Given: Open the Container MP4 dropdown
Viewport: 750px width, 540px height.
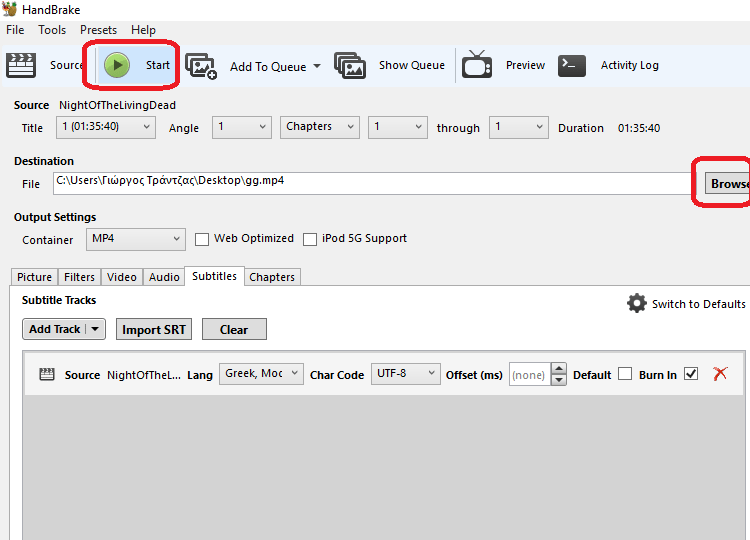Looking at the screenshot, I should [x=136, y=239].
